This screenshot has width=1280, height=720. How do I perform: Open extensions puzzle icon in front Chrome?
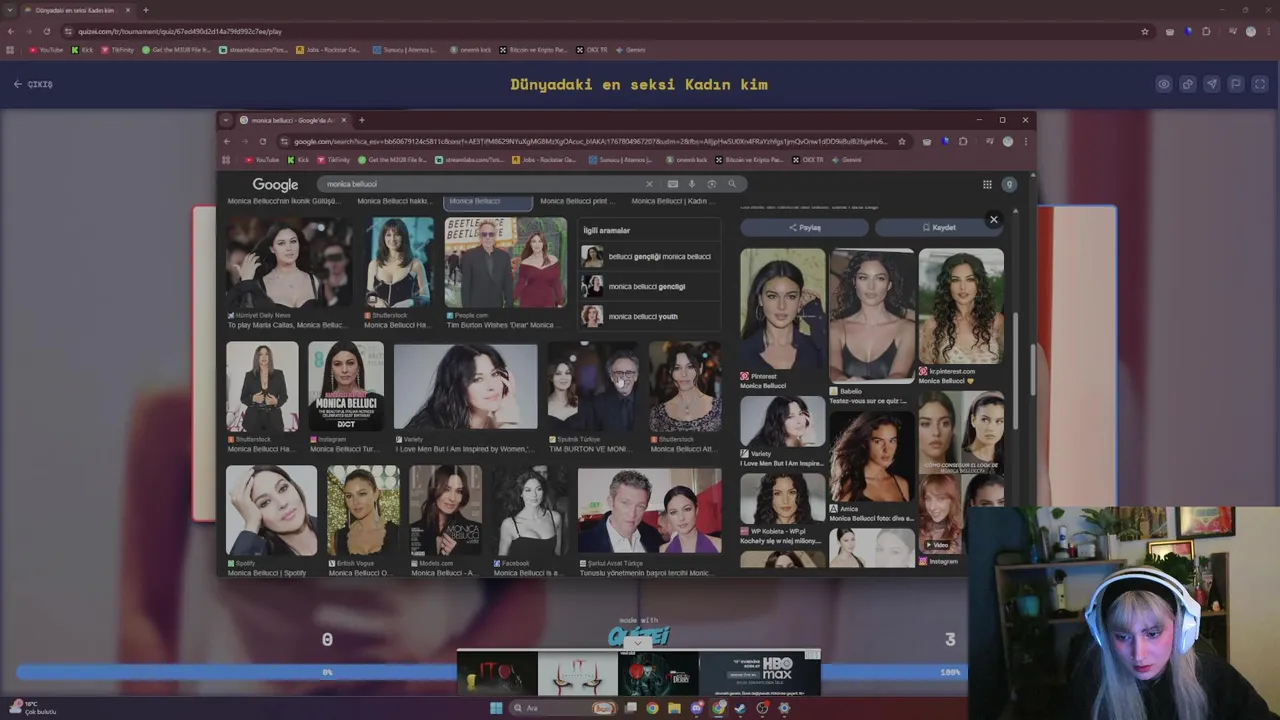pyautogui.click(x=963, y=141)
